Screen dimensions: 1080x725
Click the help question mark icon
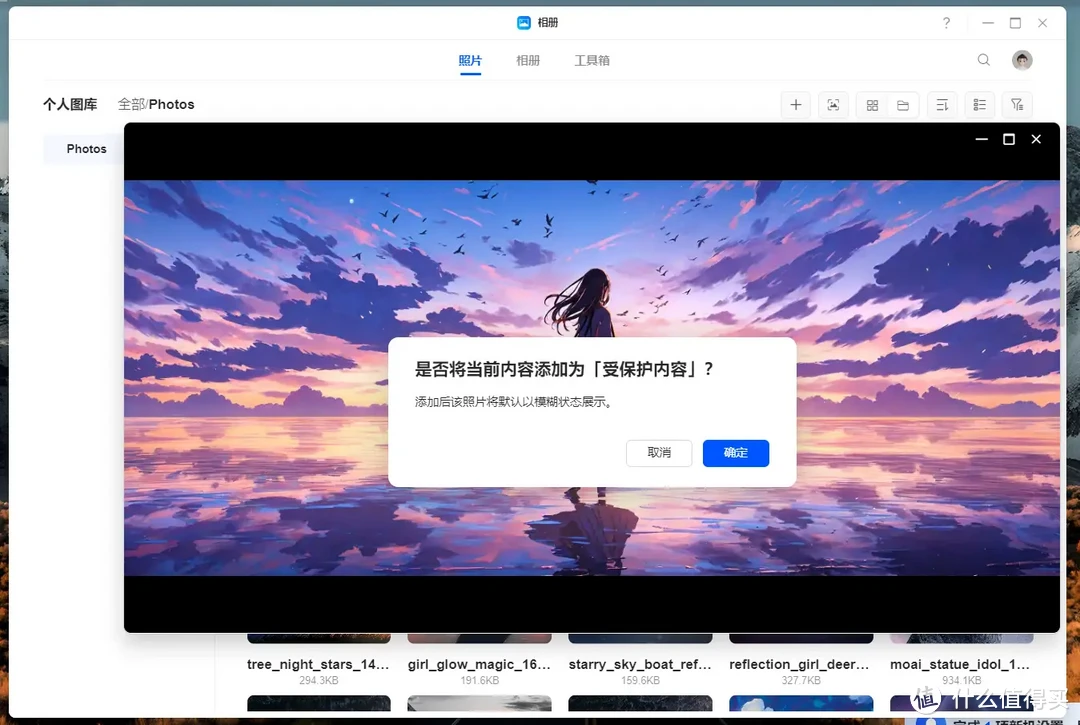pos(946,22)
